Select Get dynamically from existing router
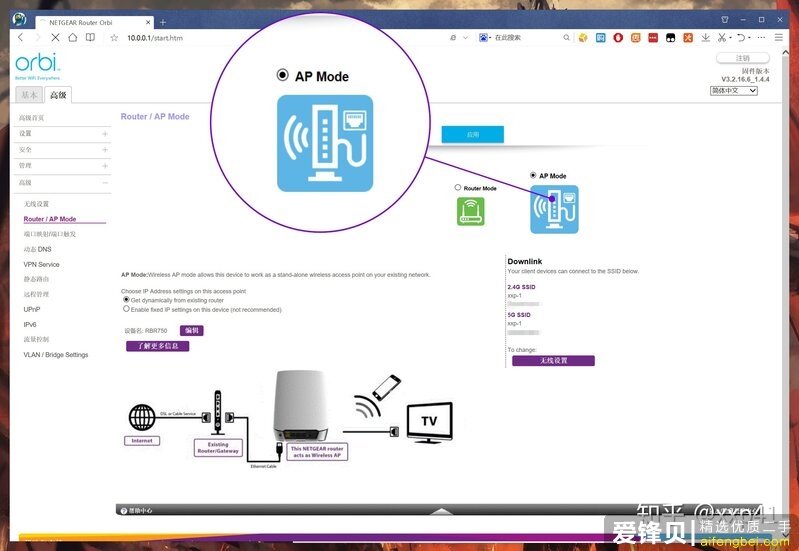This screenshot has height=551, width=799. tap(126, 300)
